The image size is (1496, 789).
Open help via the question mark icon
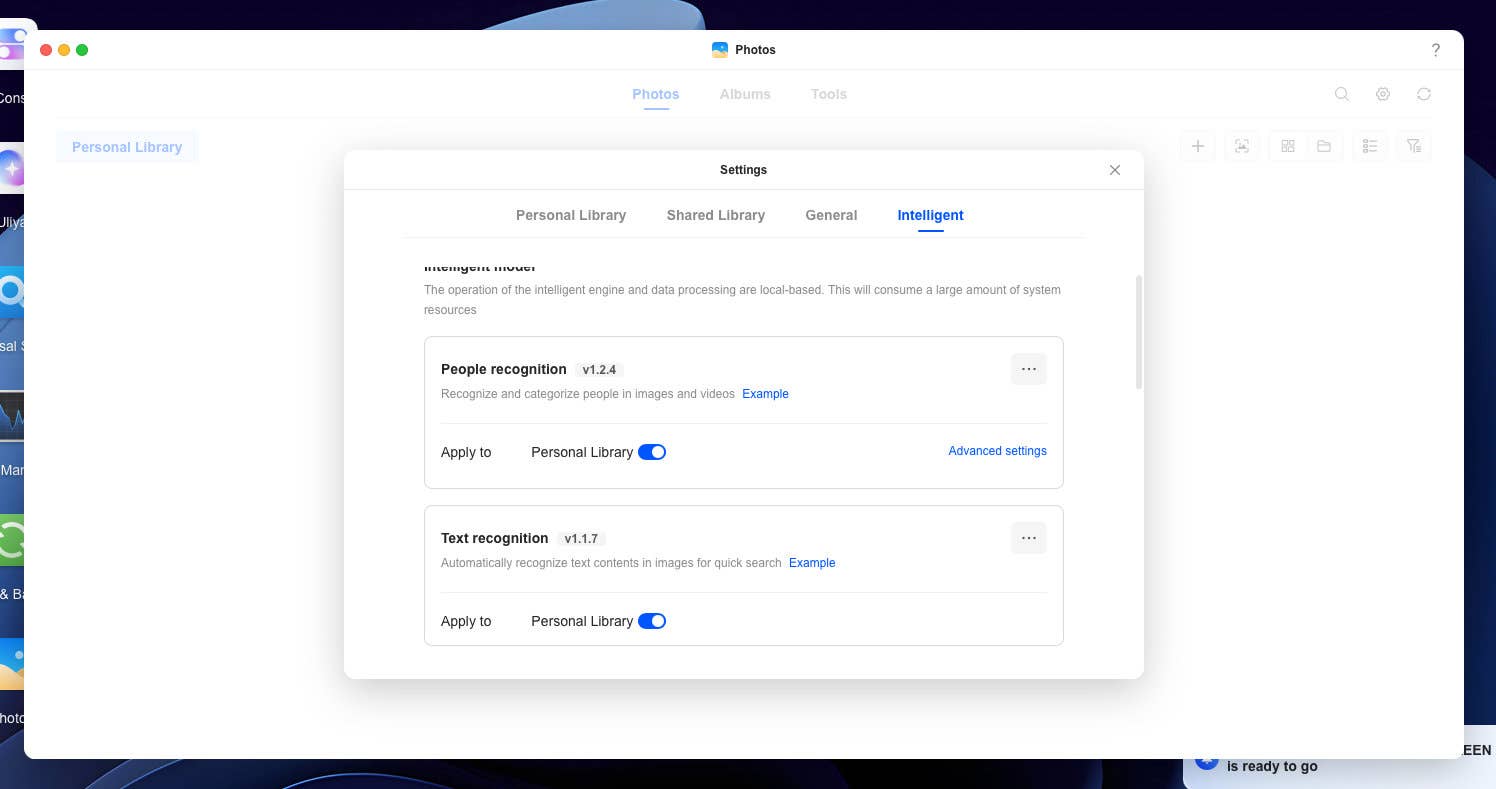coord(1436,50)
